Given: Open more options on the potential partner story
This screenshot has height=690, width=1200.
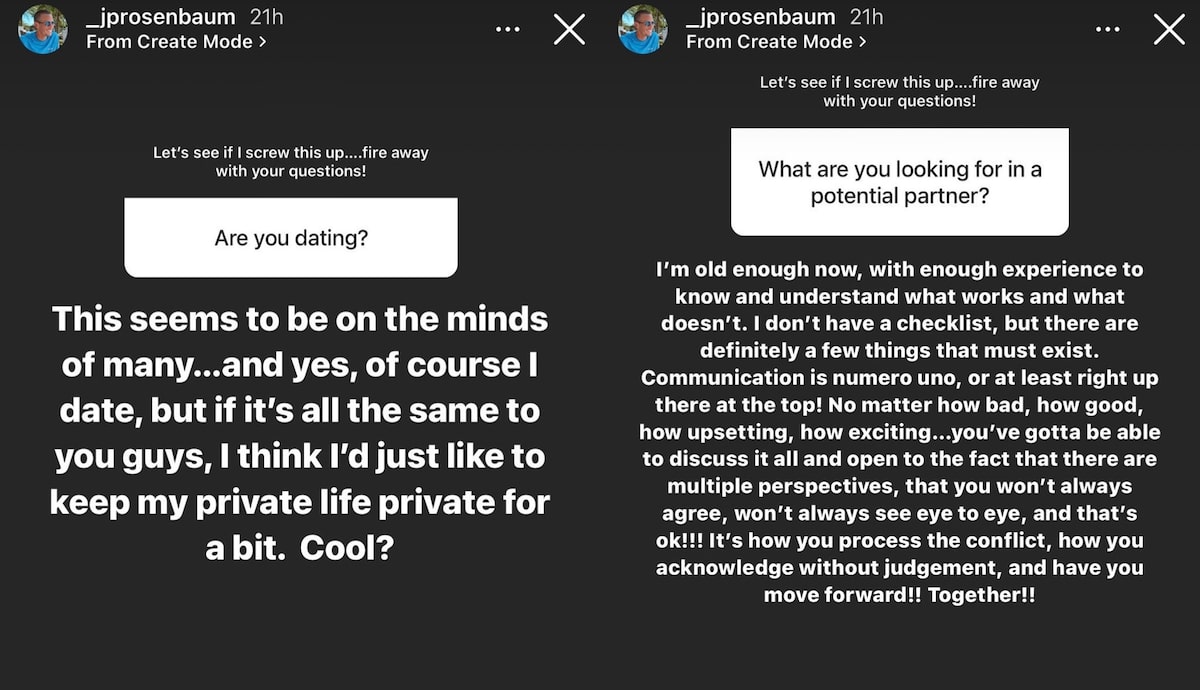Looking at the screenshot, I should [1108, 30].
